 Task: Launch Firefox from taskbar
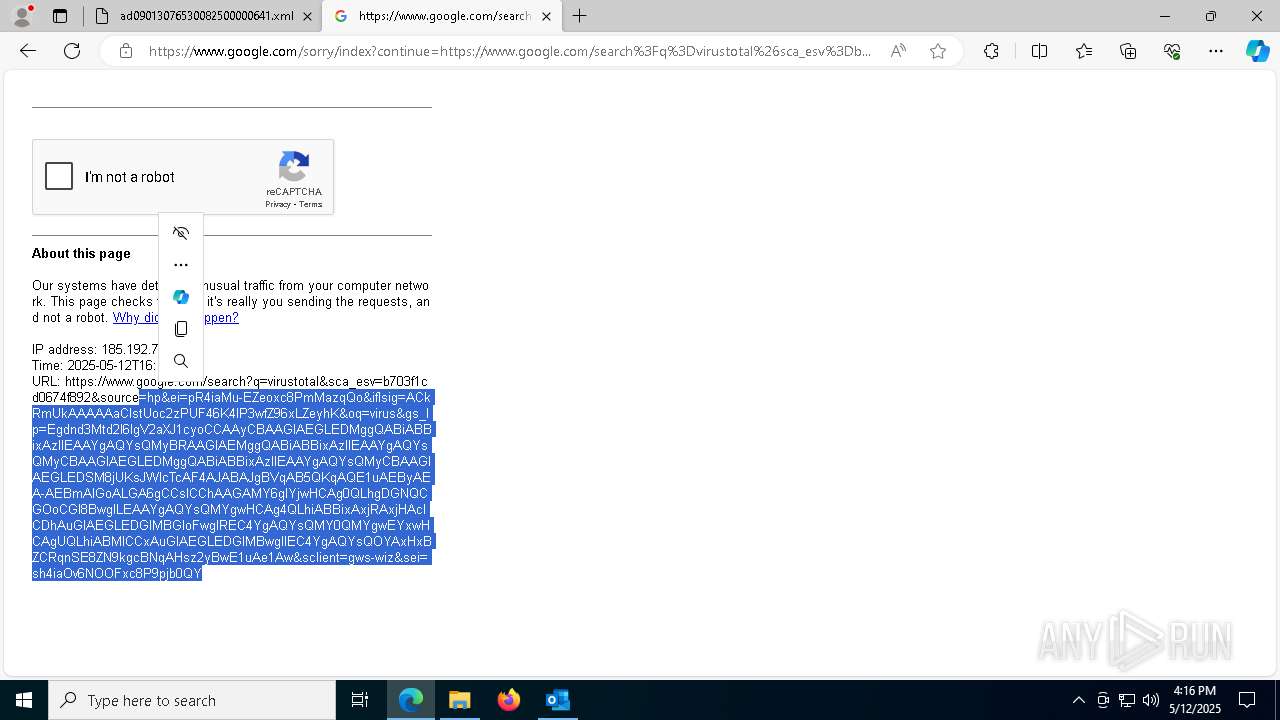[509, 700]
